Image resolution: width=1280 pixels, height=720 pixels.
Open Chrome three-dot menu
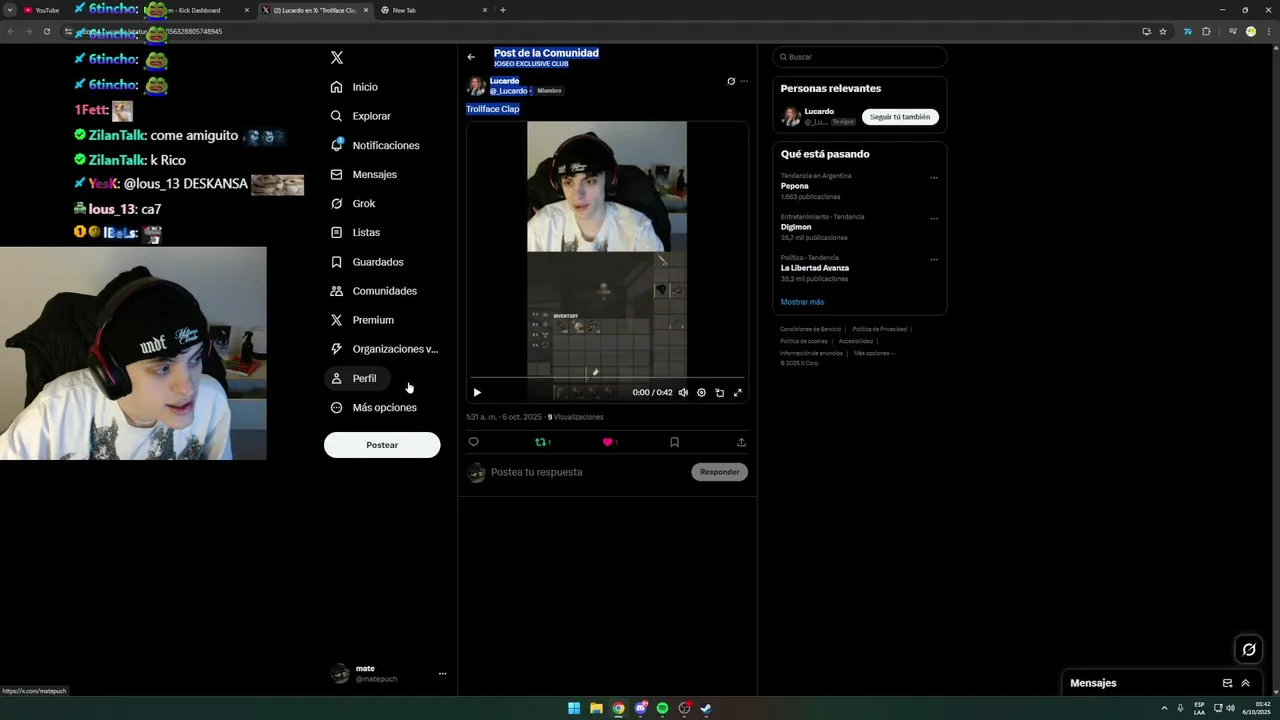click(x=1268, y=31)
